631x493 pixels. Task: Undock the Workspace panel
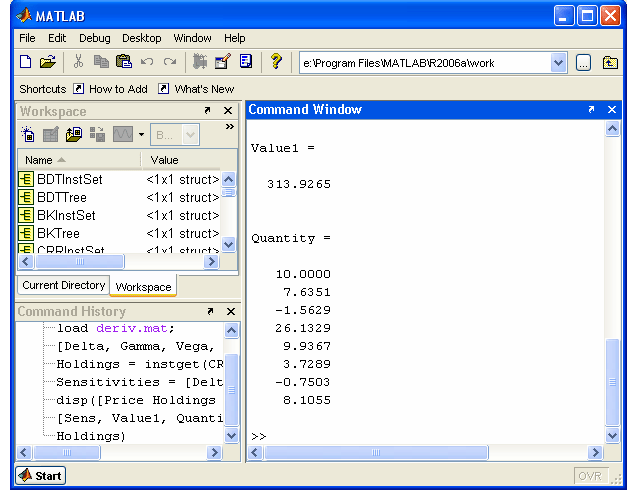click(207, 111)
